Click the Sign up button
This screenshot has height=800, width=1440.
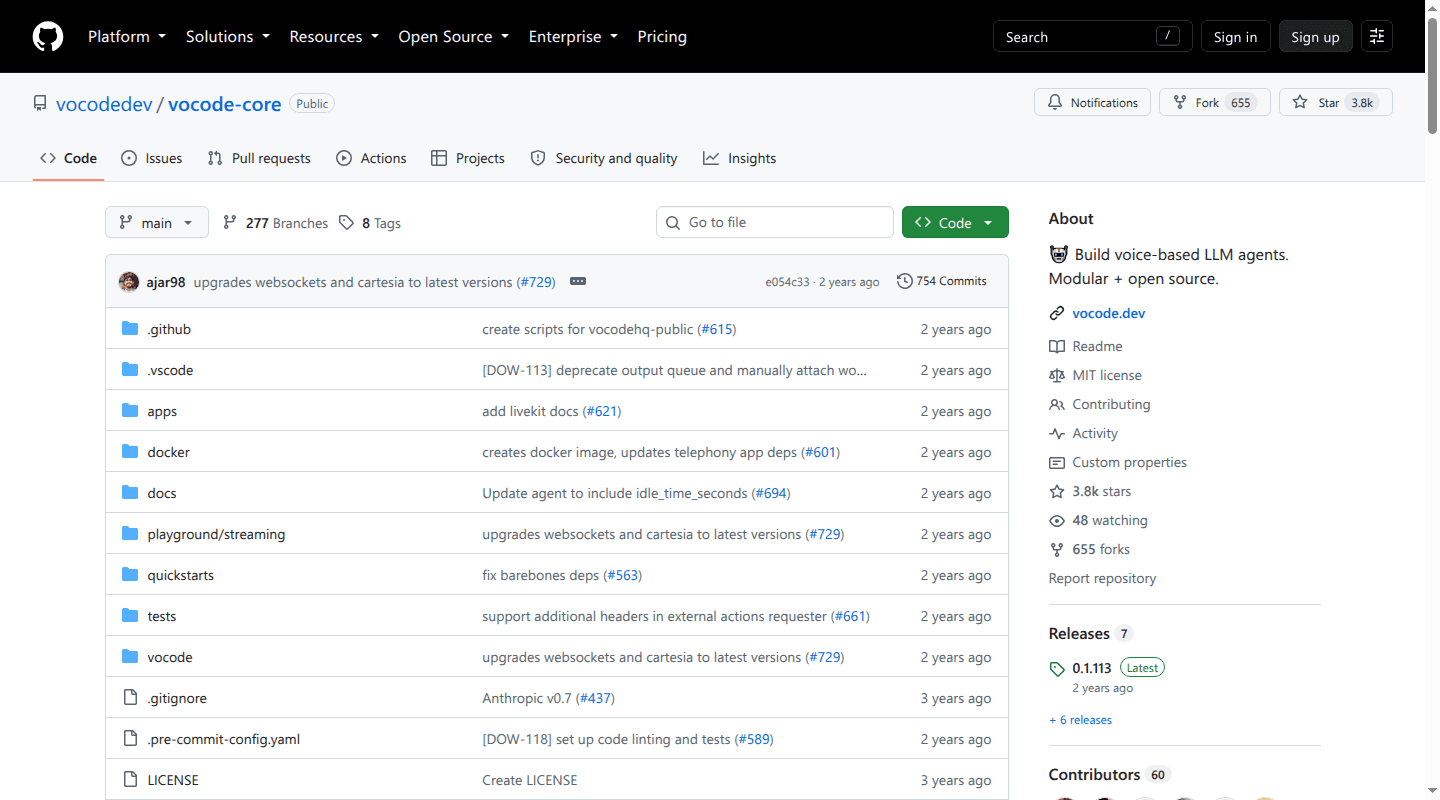1315,37
